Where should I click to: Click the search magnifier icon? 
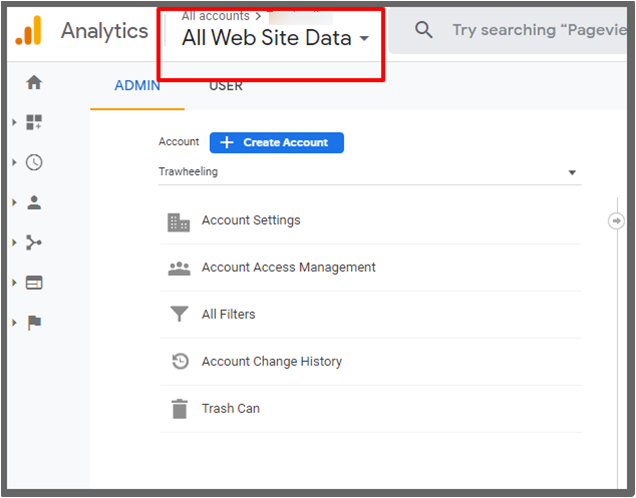coord(424,30)
